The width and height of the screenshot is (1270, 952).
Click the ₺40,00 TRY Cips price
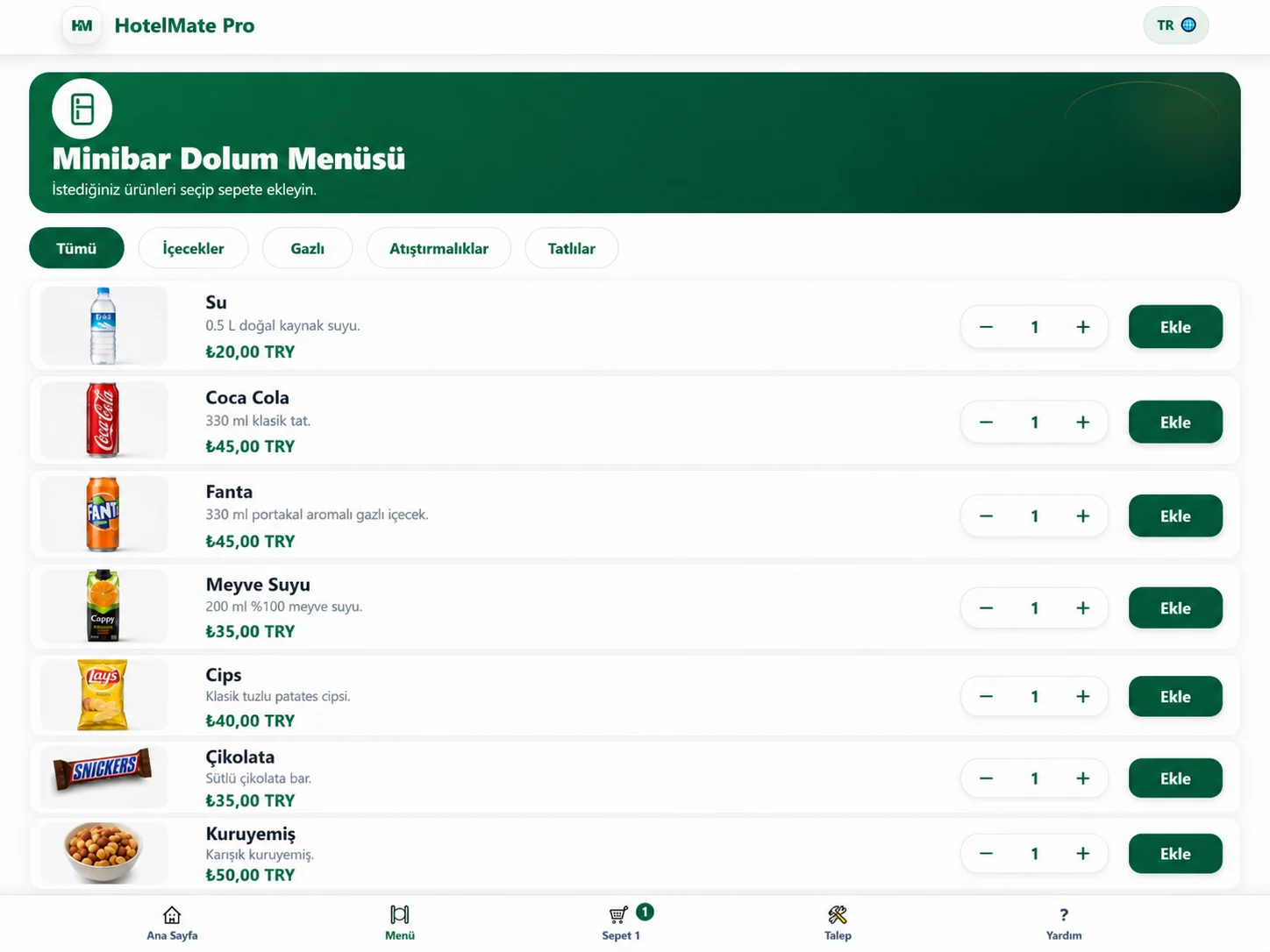coord(250,721)
